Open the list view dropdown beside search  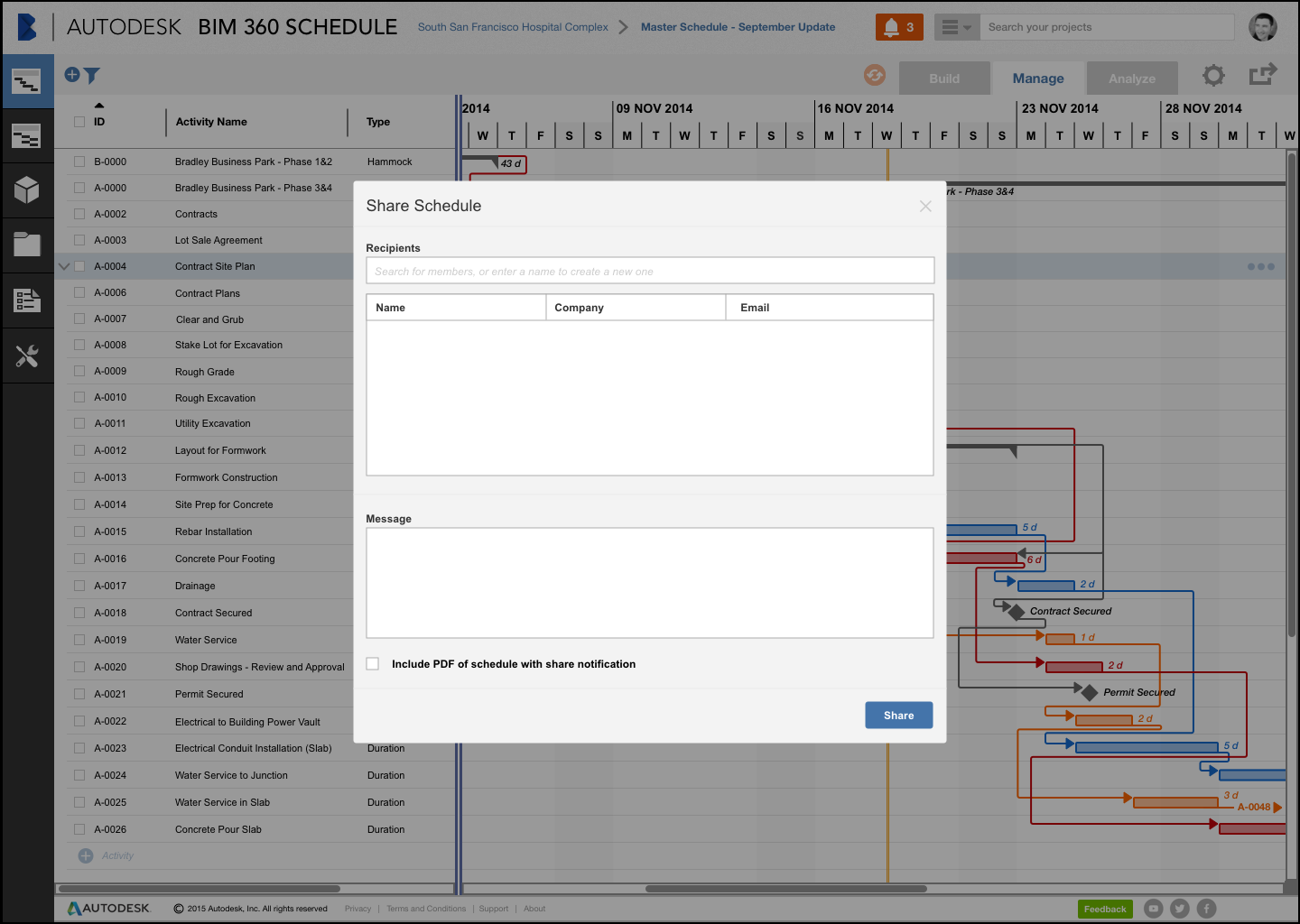pyautogui.click(x=957, y=27)
